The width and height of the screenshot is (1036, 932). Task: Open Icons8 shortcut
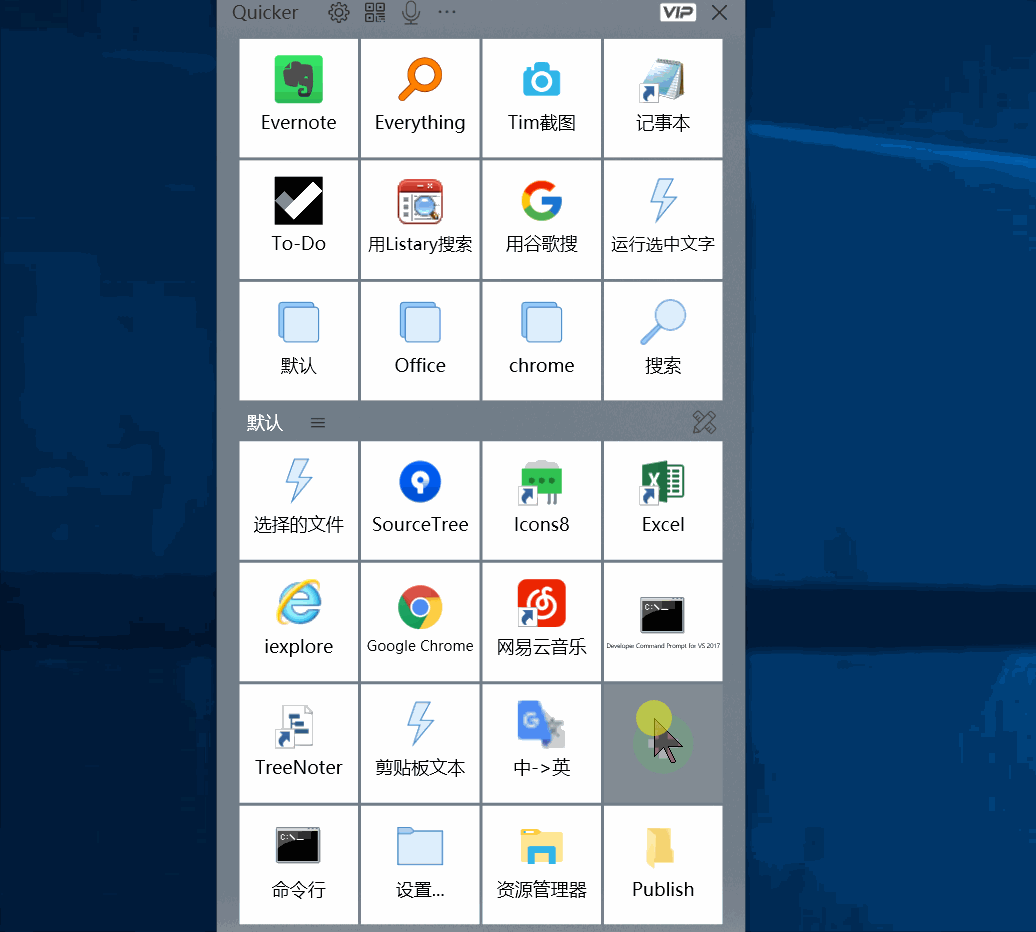[x=541, y=500]
